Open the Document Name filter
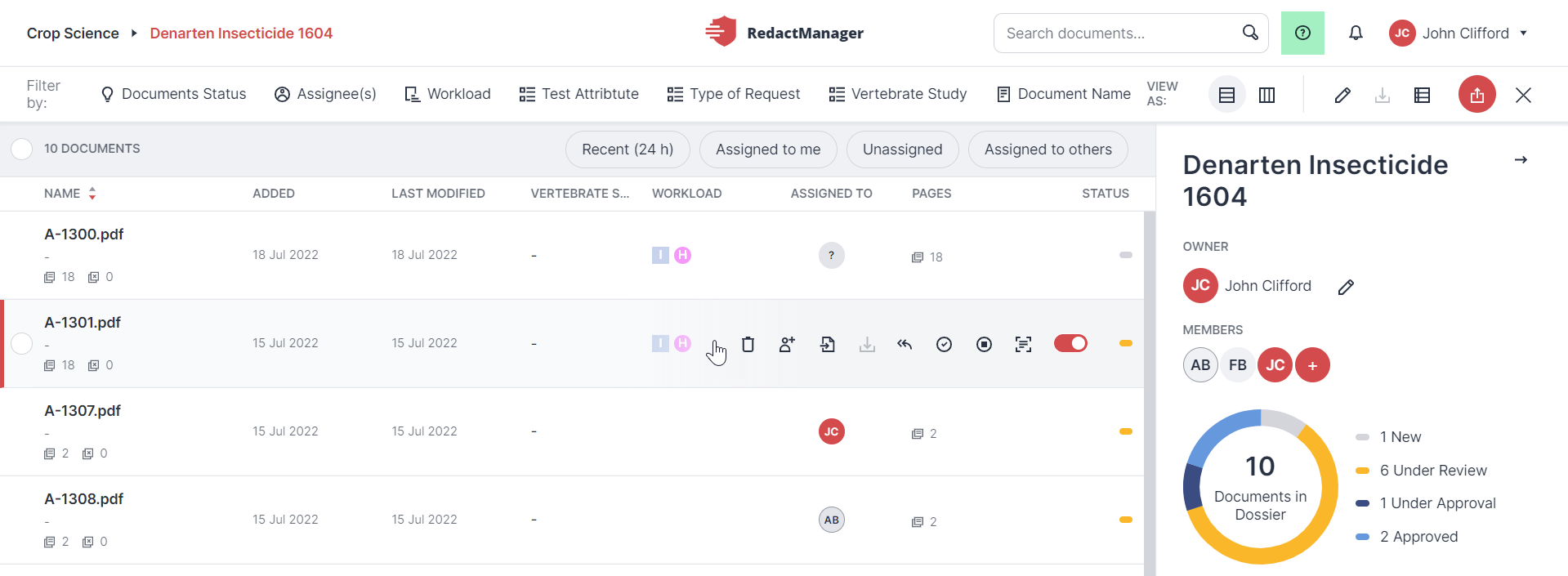The image size is (1568, 576). click(1063, 94)
